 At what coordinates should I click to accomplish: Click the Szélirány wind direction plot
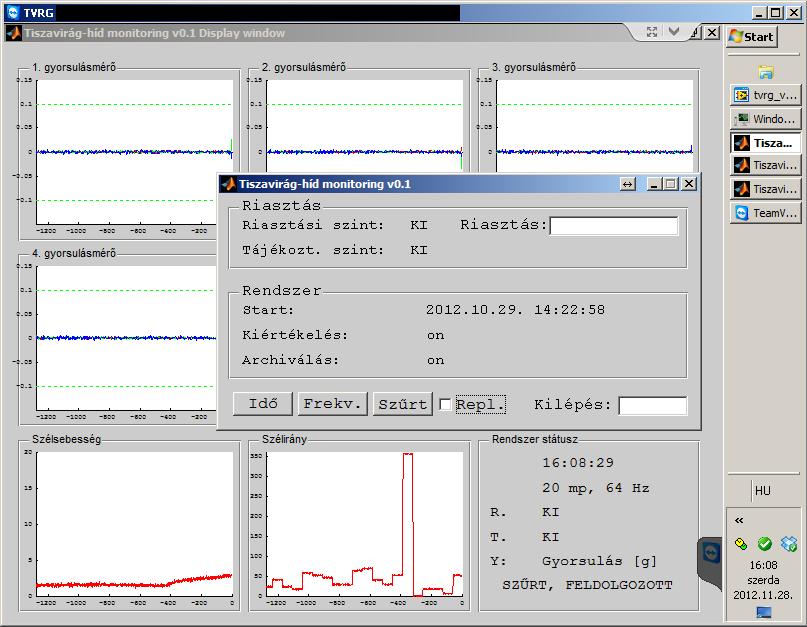[364, 524]
